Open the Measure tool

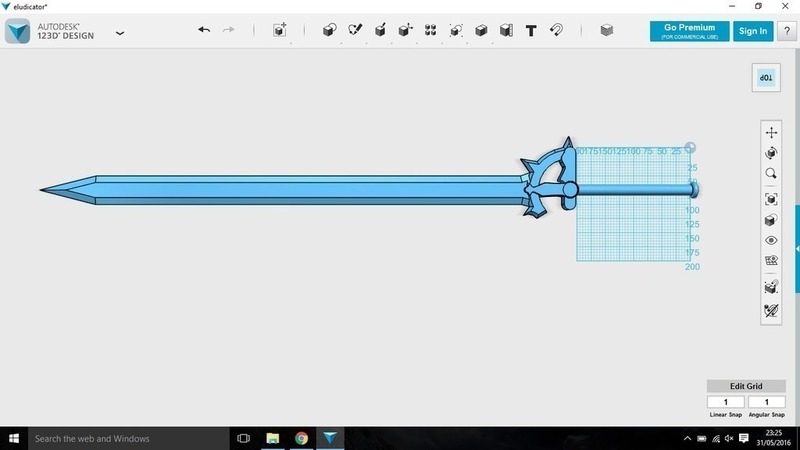coord(506,30)
